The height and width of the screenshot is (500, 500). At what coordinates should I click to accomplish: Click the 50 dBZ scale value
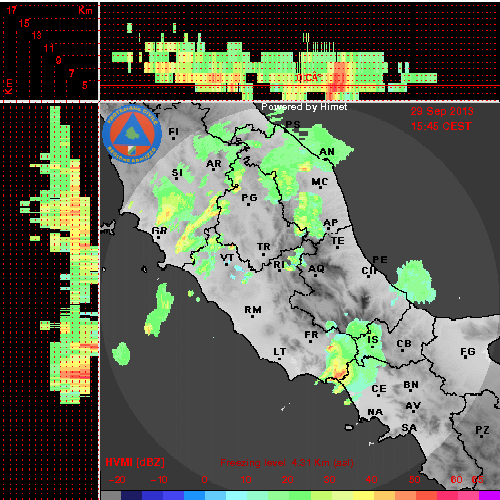point(414,480)
